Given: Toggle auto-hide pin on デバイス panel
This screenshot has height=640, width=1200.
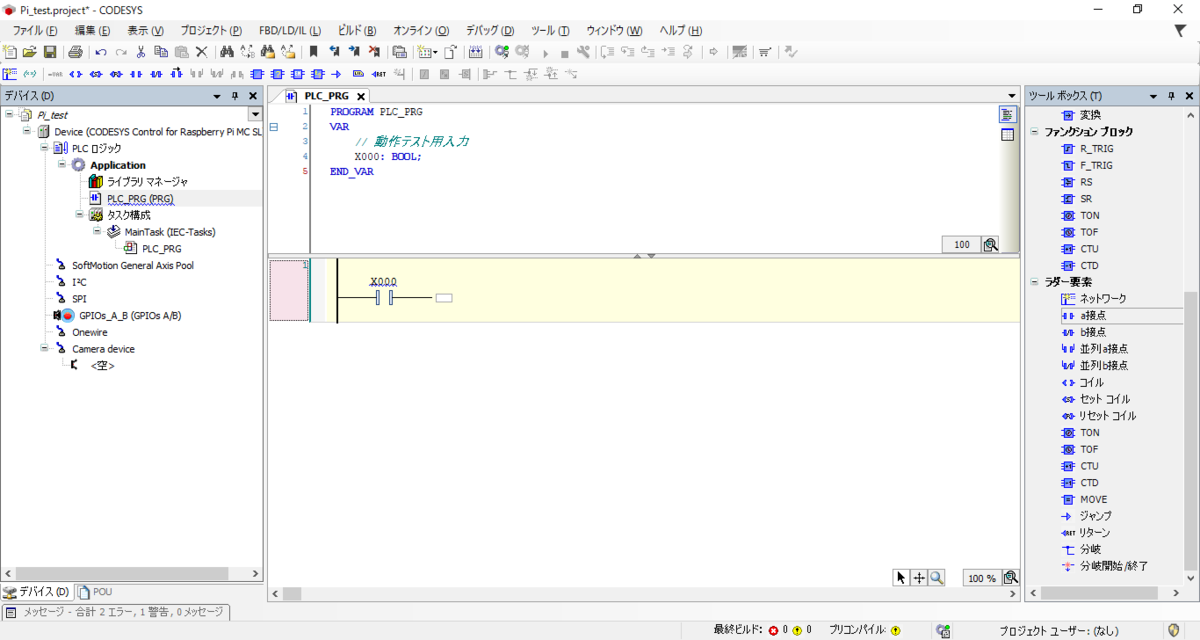Looking at the screenshot, I should [x=235, y=96].
